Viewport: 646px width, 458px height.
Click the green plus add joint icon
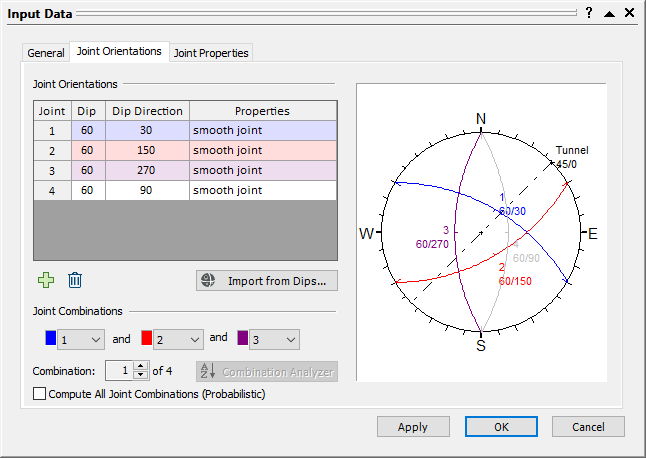coord(46,280)
